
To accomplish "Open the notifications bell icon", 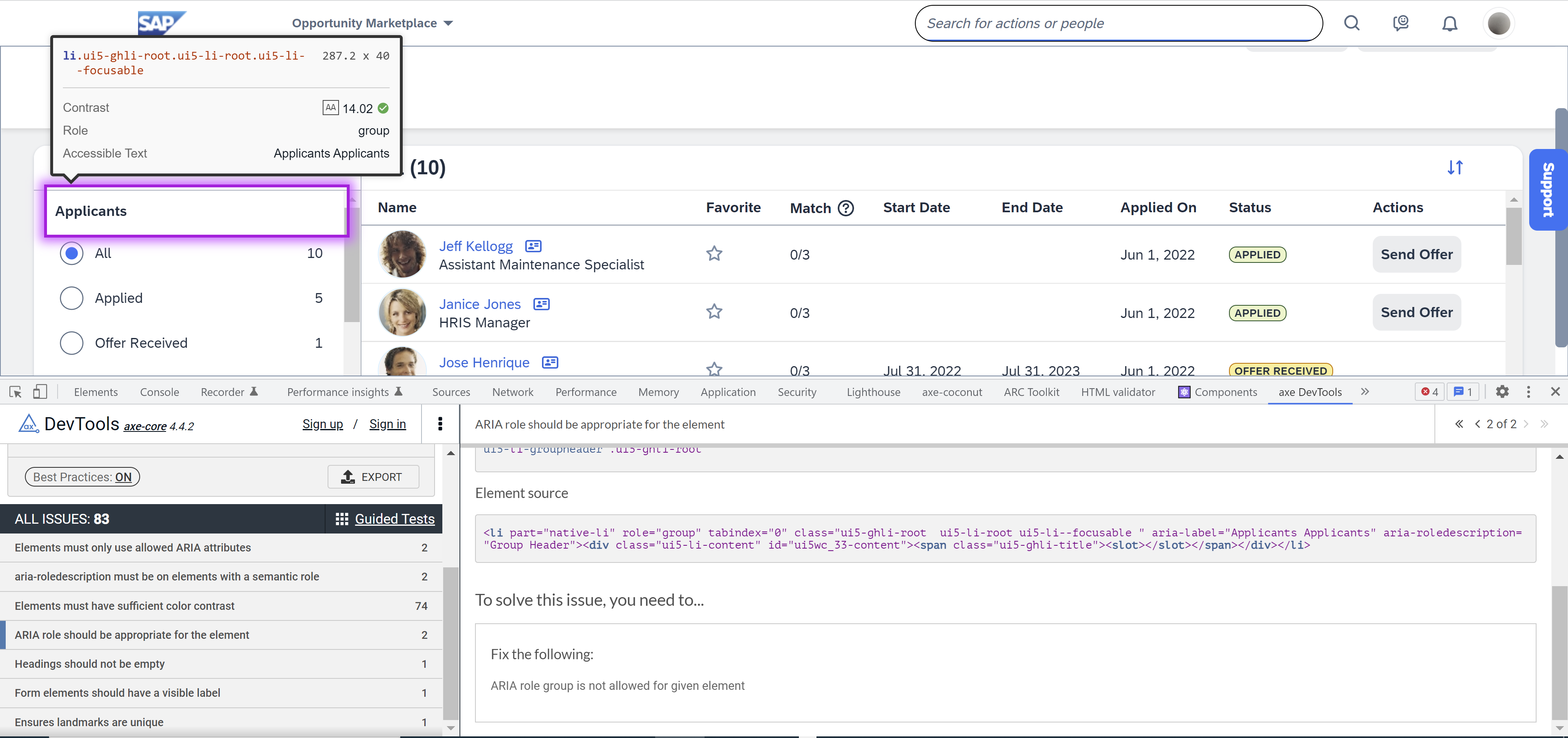I will [1449, 23].
